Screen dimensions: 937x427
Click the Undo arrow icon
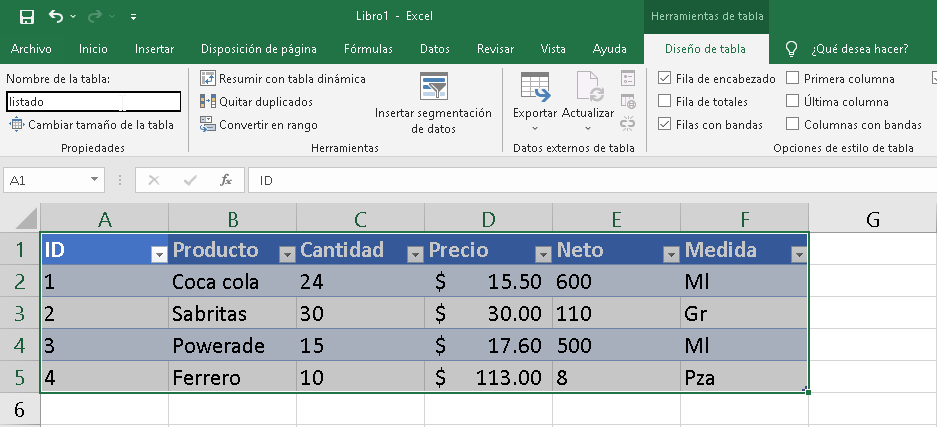[56, 16]
